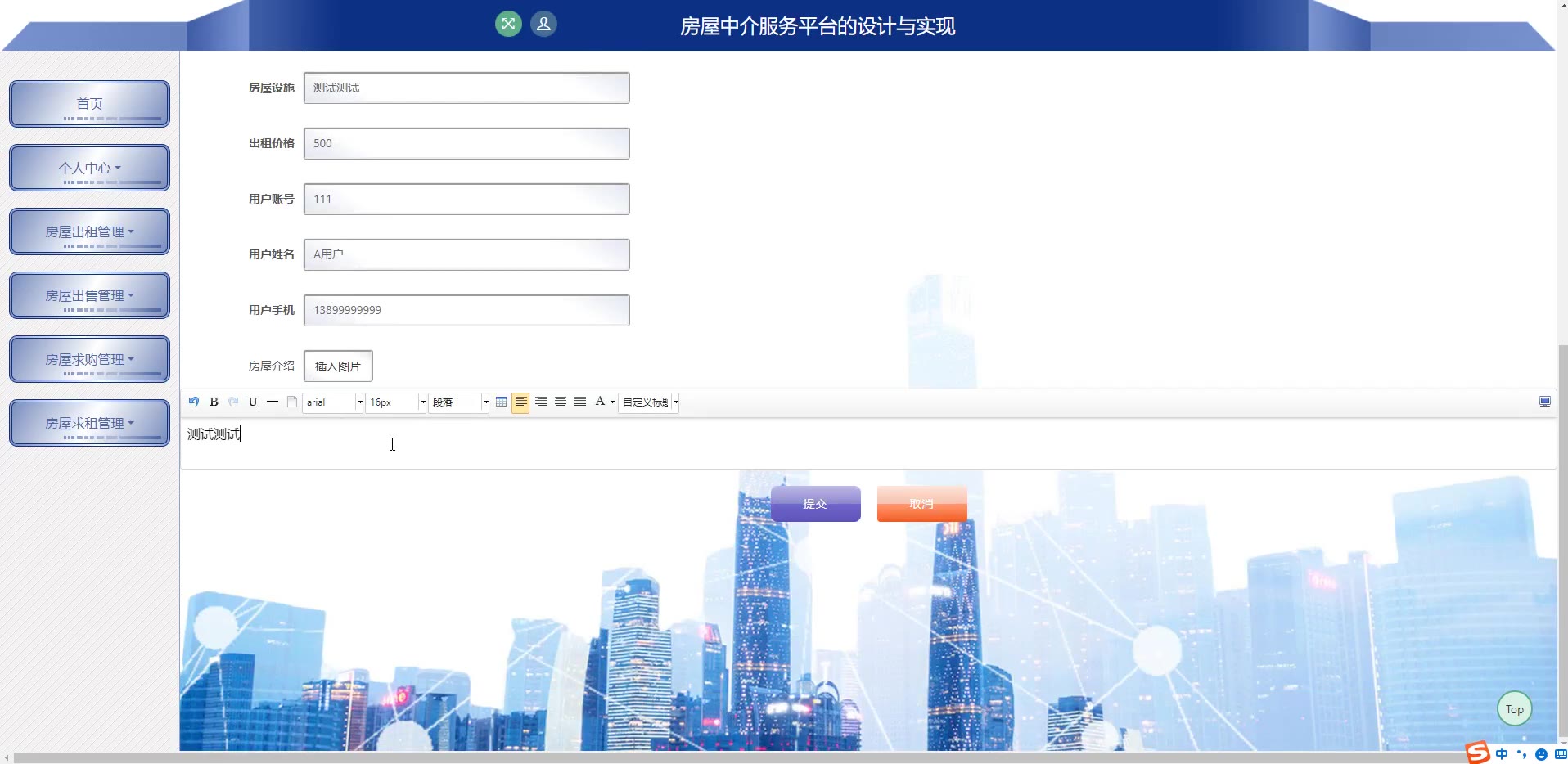
Task: Switch the 中 Chinese input mode indicator
Action: (1502, 754)
